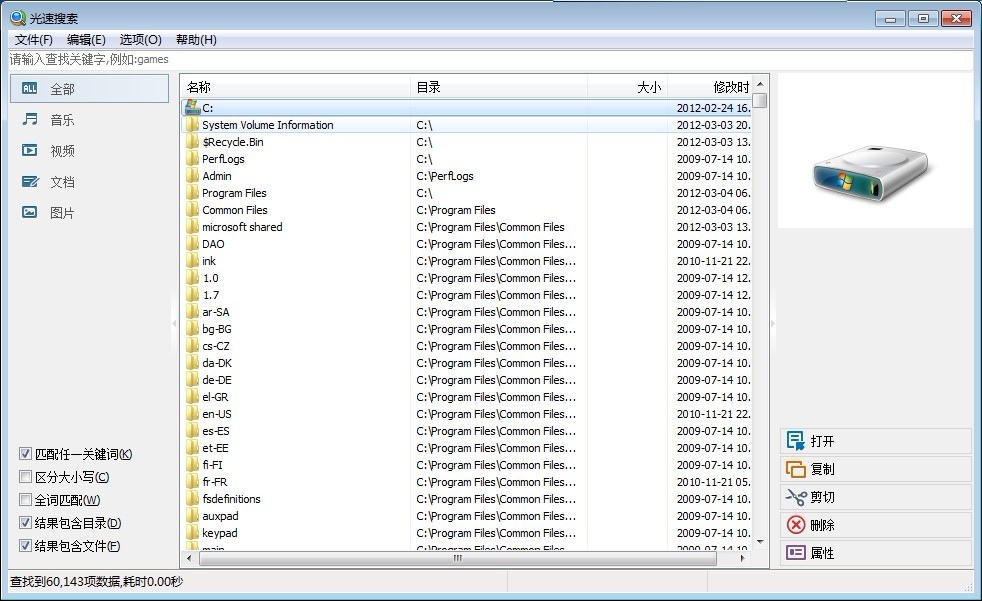Select the 视频 video filter icon
Image resolution: width=982 pixels, height=601 pixels.
coord(30,151)
